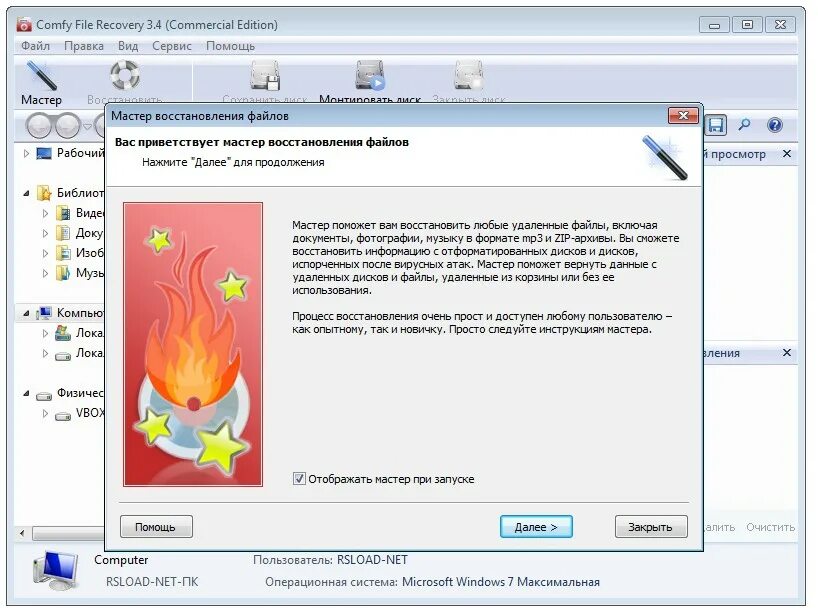This screenshot has width=818, height=616.
Task: Close the preview panel with X
Action: click(787, 154)
